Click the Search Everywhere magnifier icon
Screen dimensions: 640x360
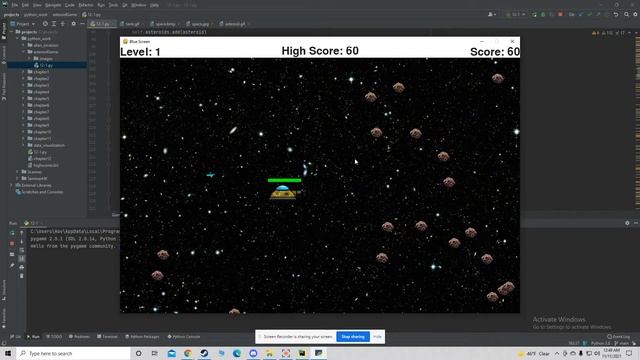click(627, 14)
